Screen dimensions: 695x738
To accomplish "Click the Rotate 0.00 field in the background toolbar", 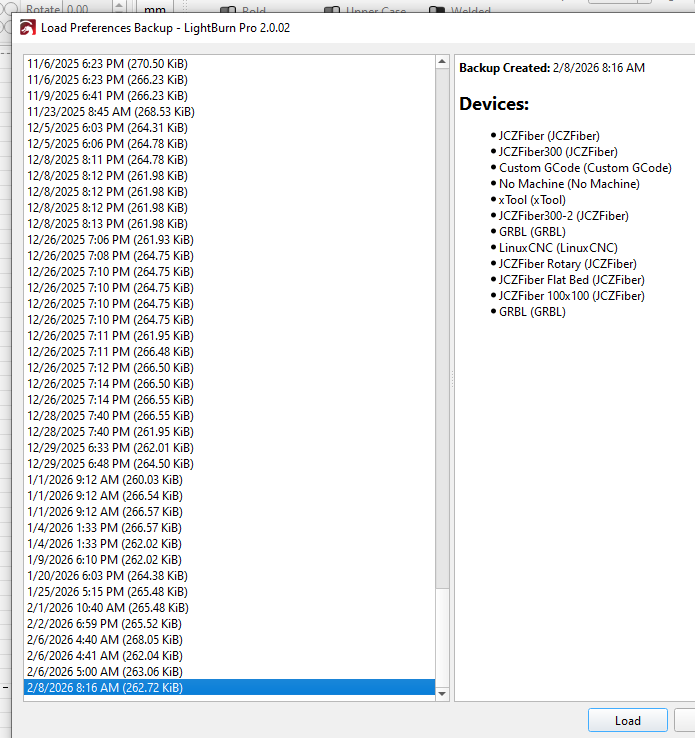I will click(89, 8).
